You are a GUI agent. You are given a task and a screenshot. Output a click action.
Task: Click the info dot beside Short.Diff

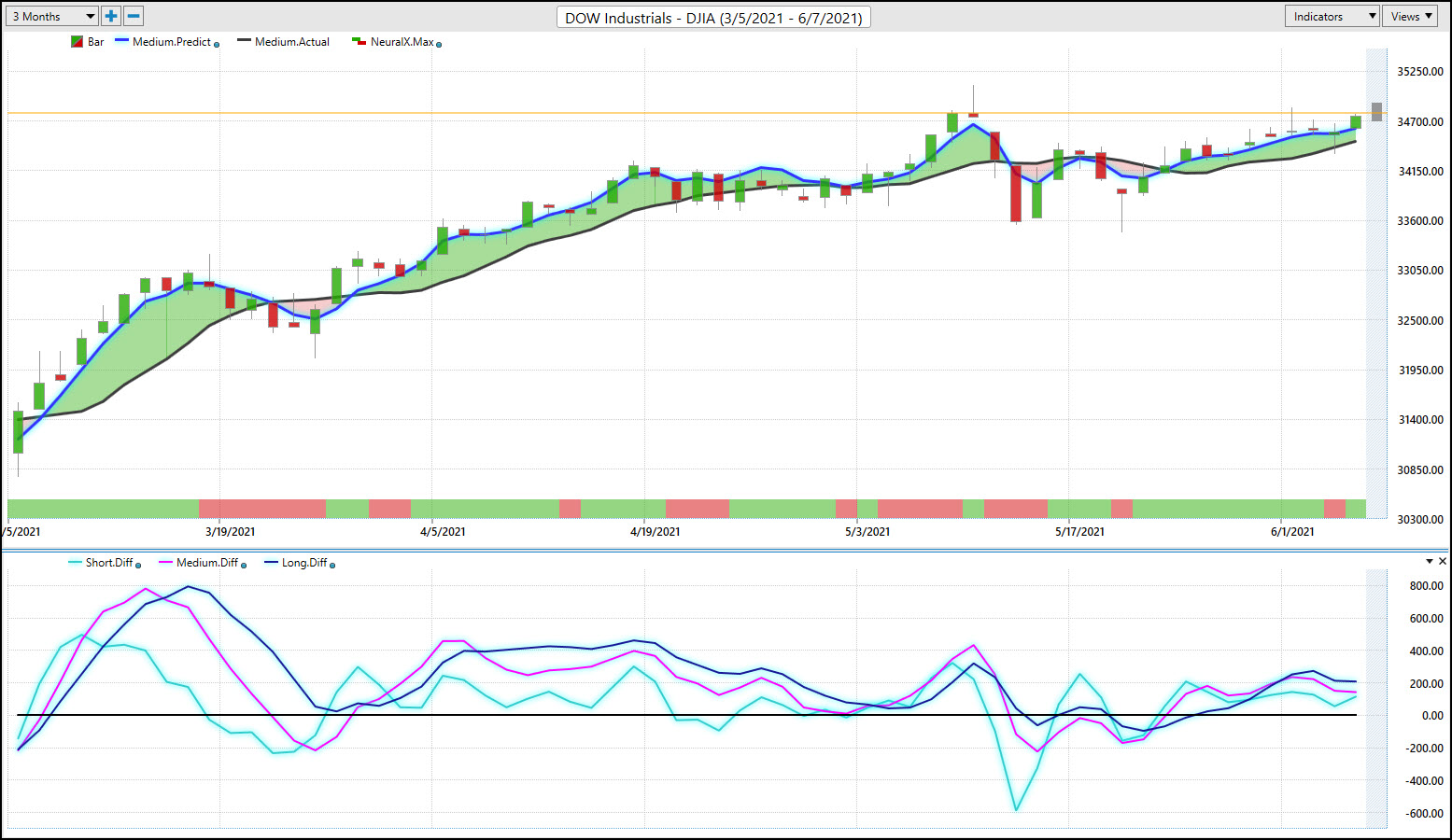[x=138, y=565]
